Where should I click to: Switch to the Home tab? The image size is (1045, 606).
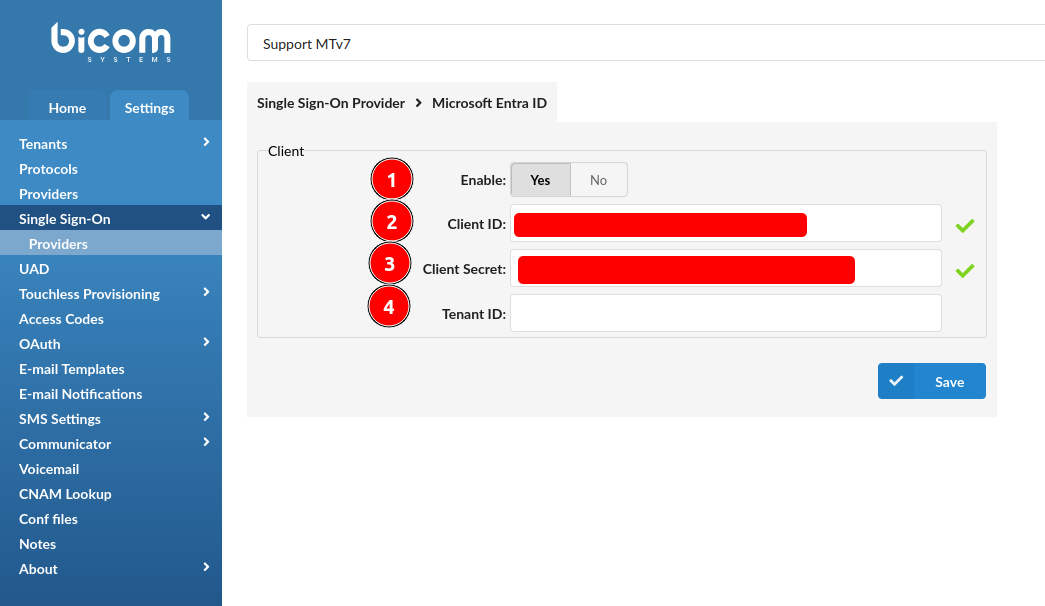67,107
